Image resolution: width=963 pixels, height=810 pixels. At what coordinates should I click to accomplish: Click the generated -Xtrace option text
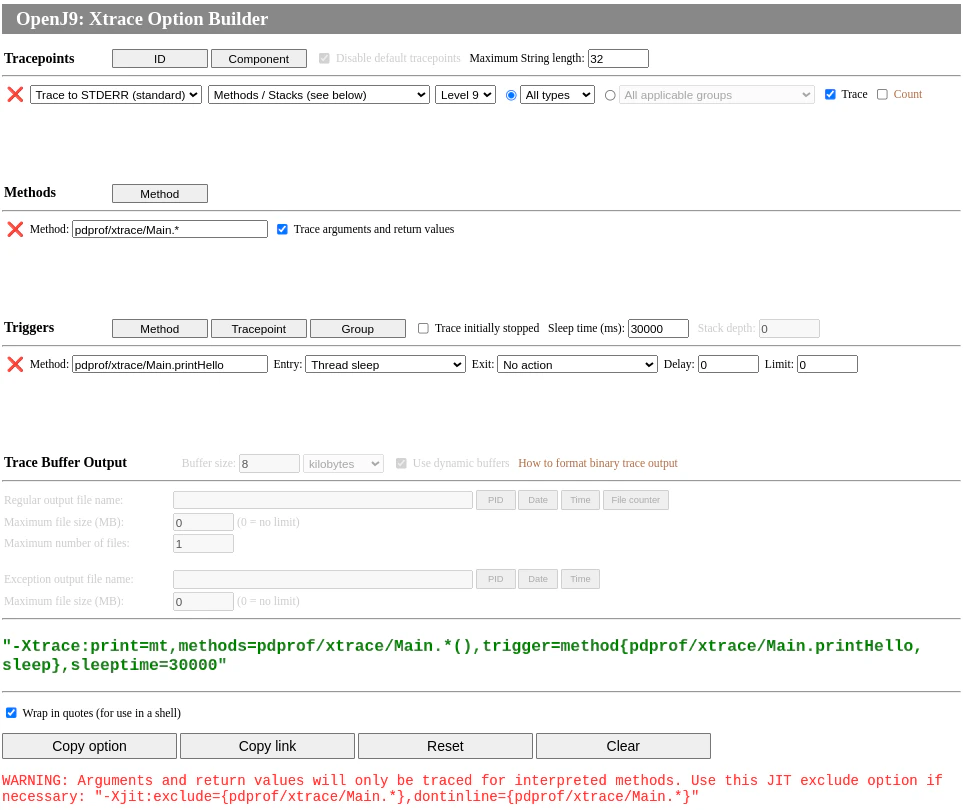coord(462,656)
